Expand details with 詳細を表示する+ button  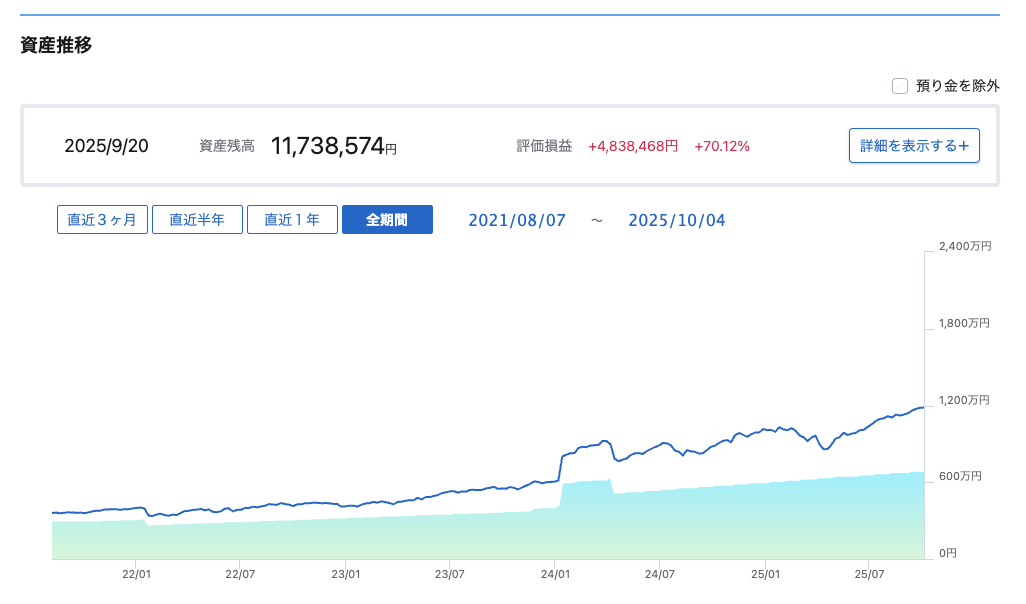pyautogui.click(x=913, y=145)
